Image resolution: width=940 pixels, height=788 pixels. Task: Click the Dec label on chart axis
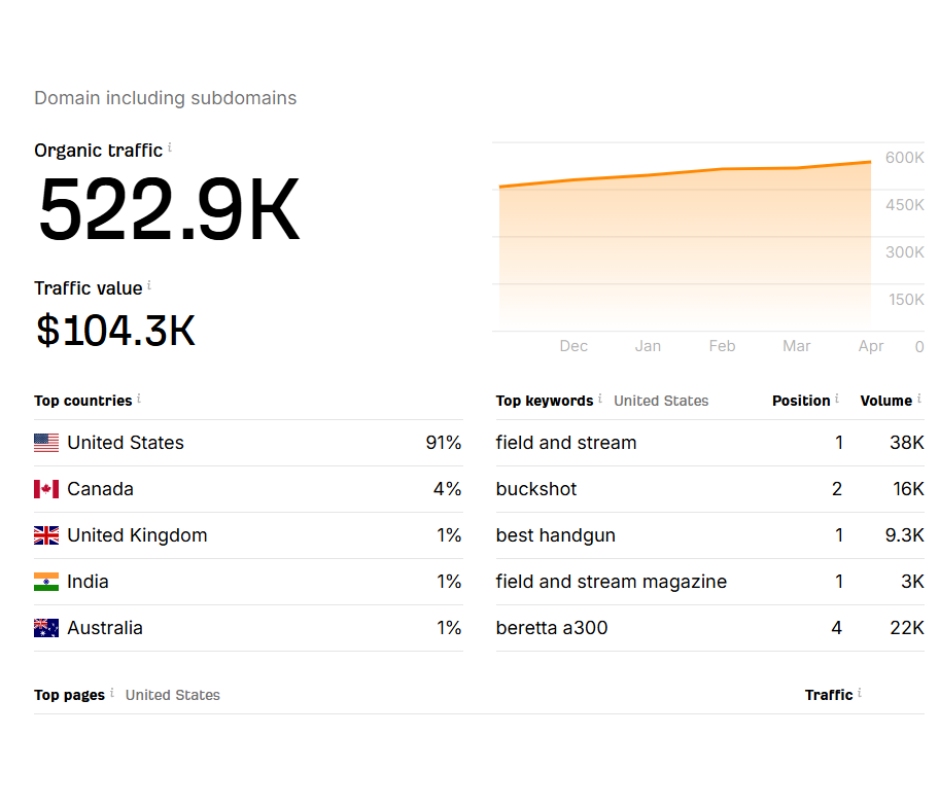pyautogui.click(x=573, y=346)
